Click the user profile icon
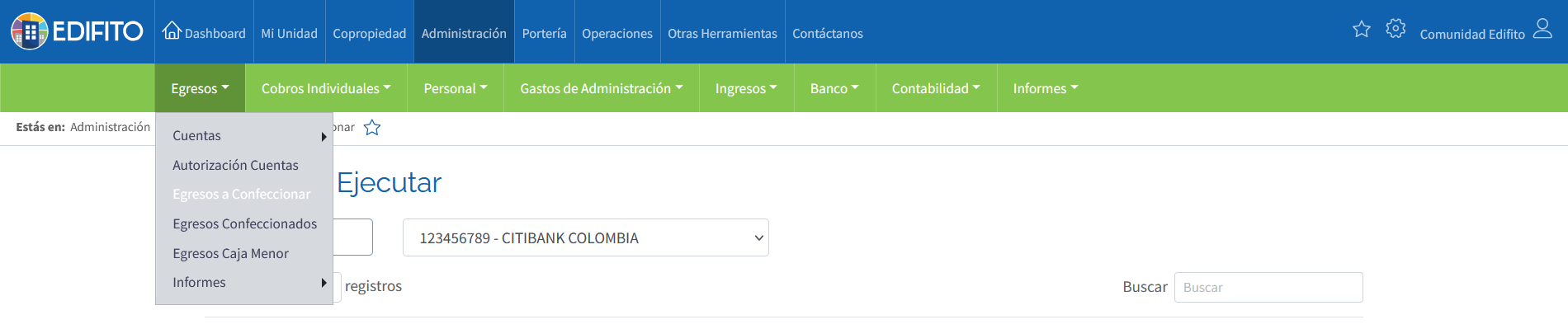Viewport: 1568px width, 329px height. point(1542,29)
